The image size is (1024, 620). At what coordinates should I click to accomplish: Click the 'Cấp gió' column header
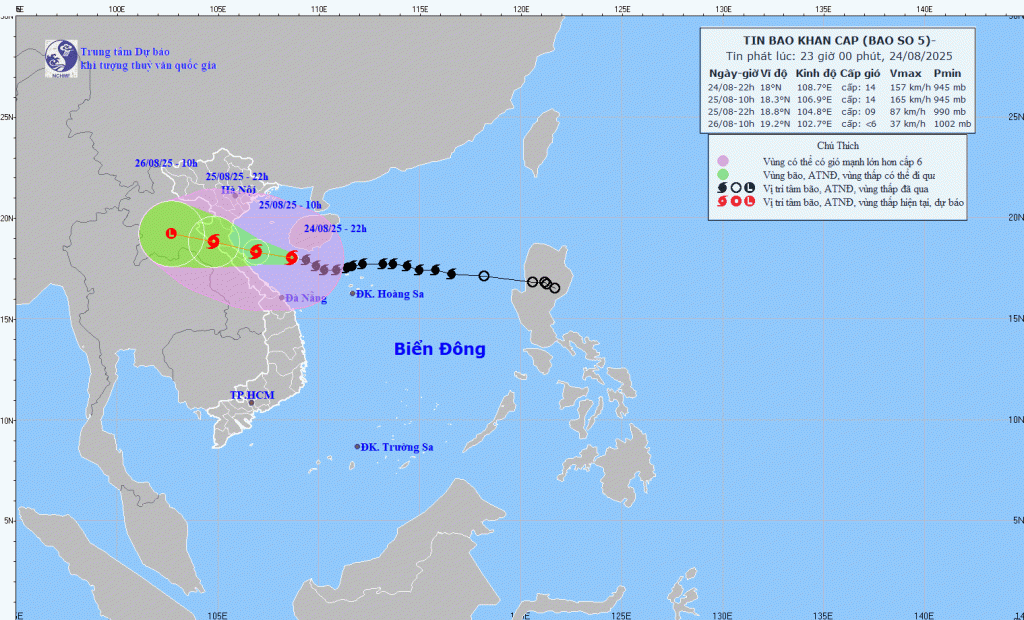coord(860,73)
